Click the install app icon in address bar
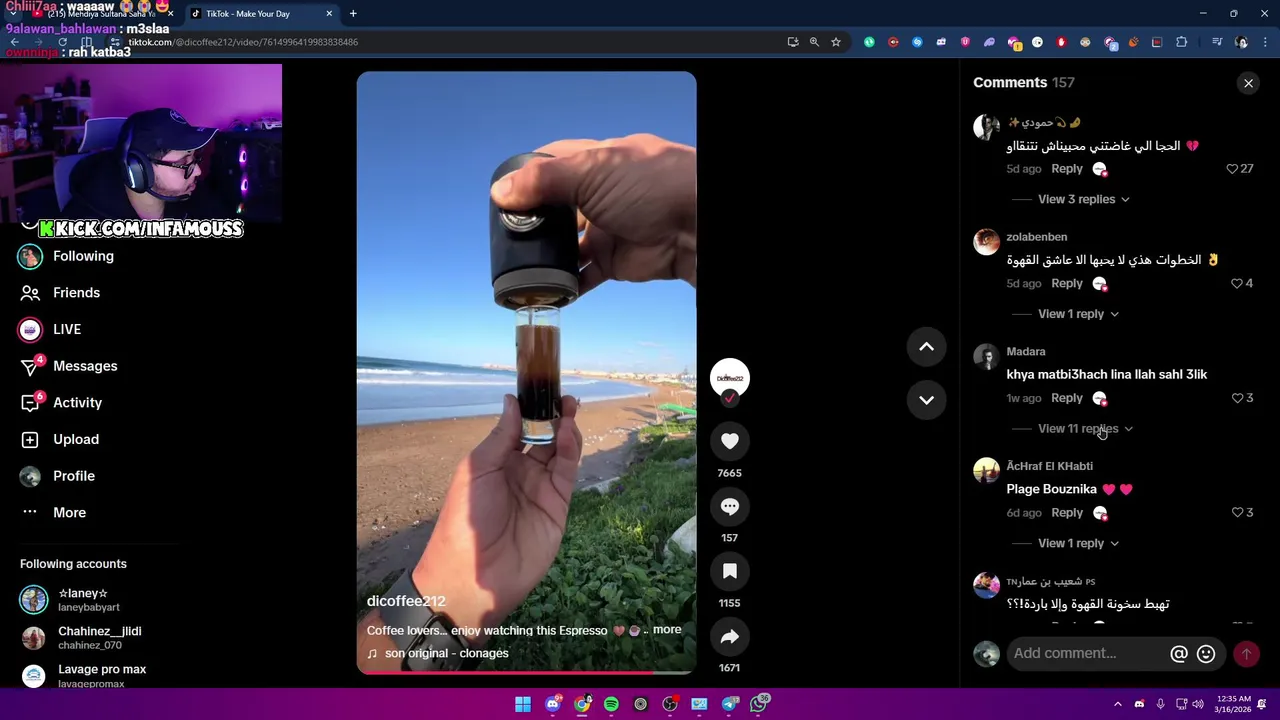The width and height of the screenshot is (1280, 720). tap(793, 42)
